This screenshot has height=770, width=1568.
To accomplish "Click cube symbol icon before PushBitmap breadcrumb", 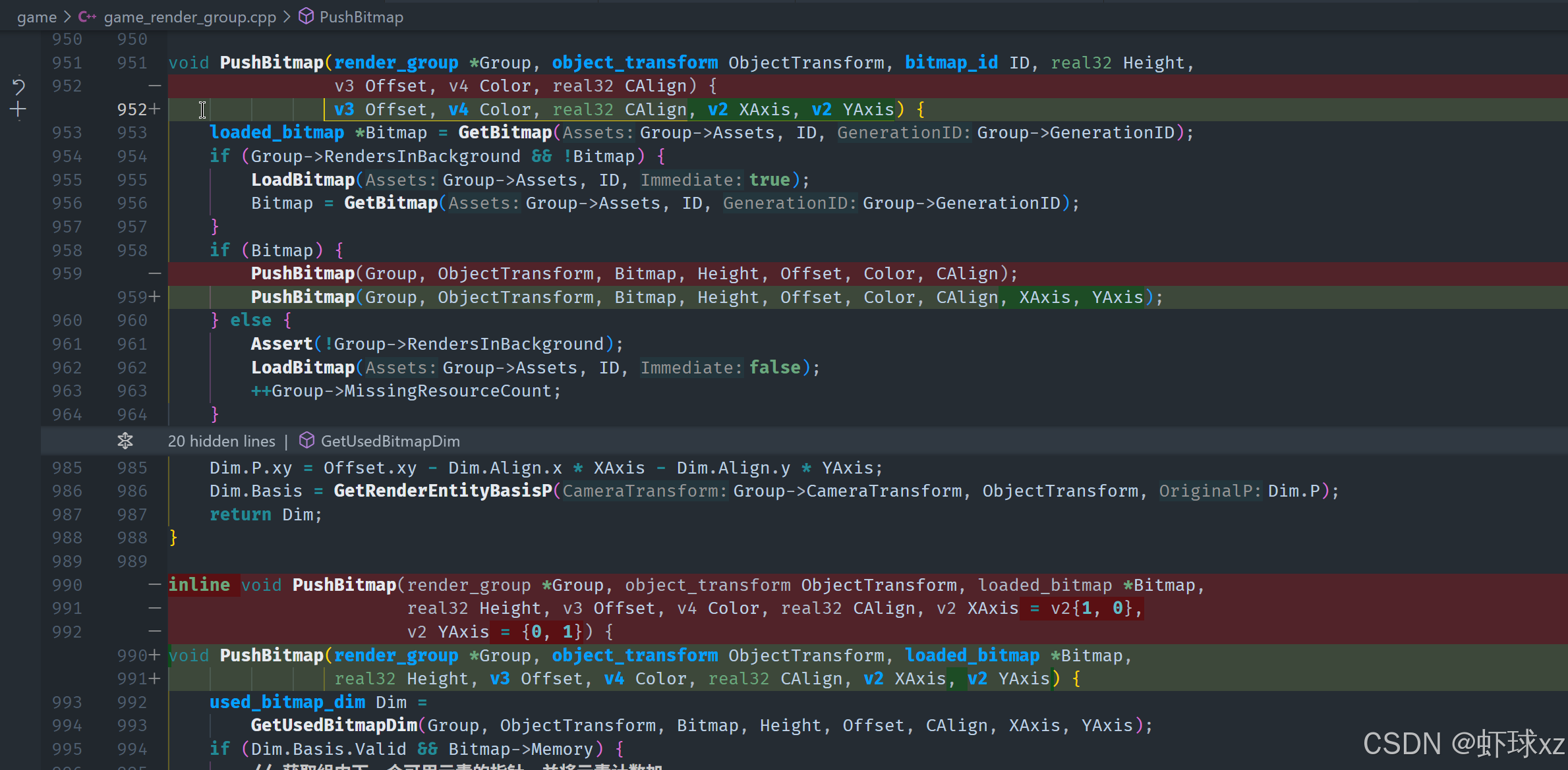I will [x=306, y=16].
